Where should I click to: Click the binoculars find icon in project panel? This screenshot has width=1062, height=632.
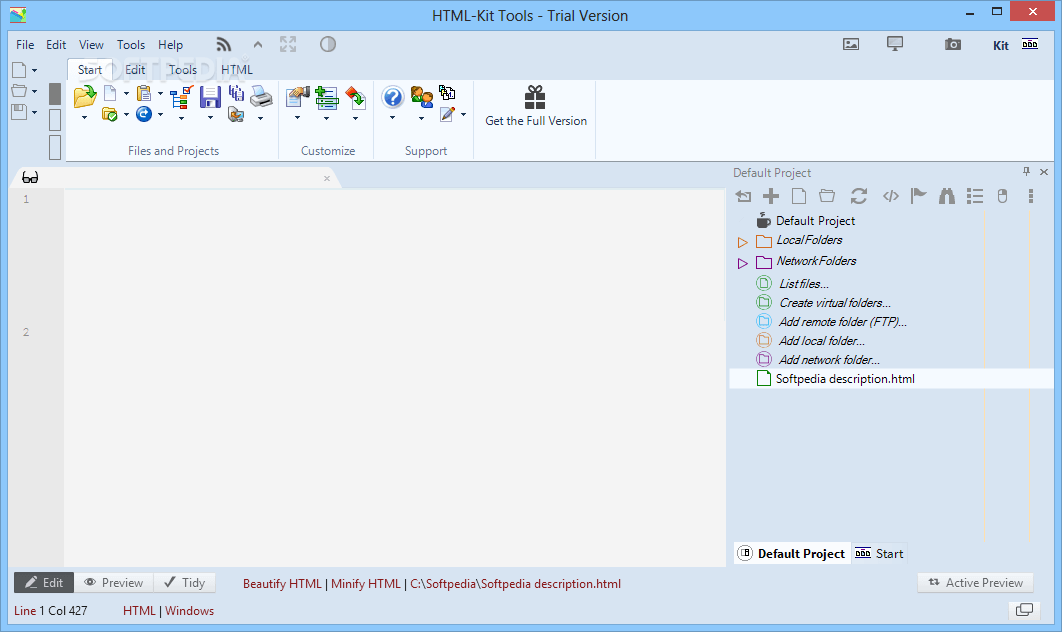pyautogui.click(x=947, y=196)
